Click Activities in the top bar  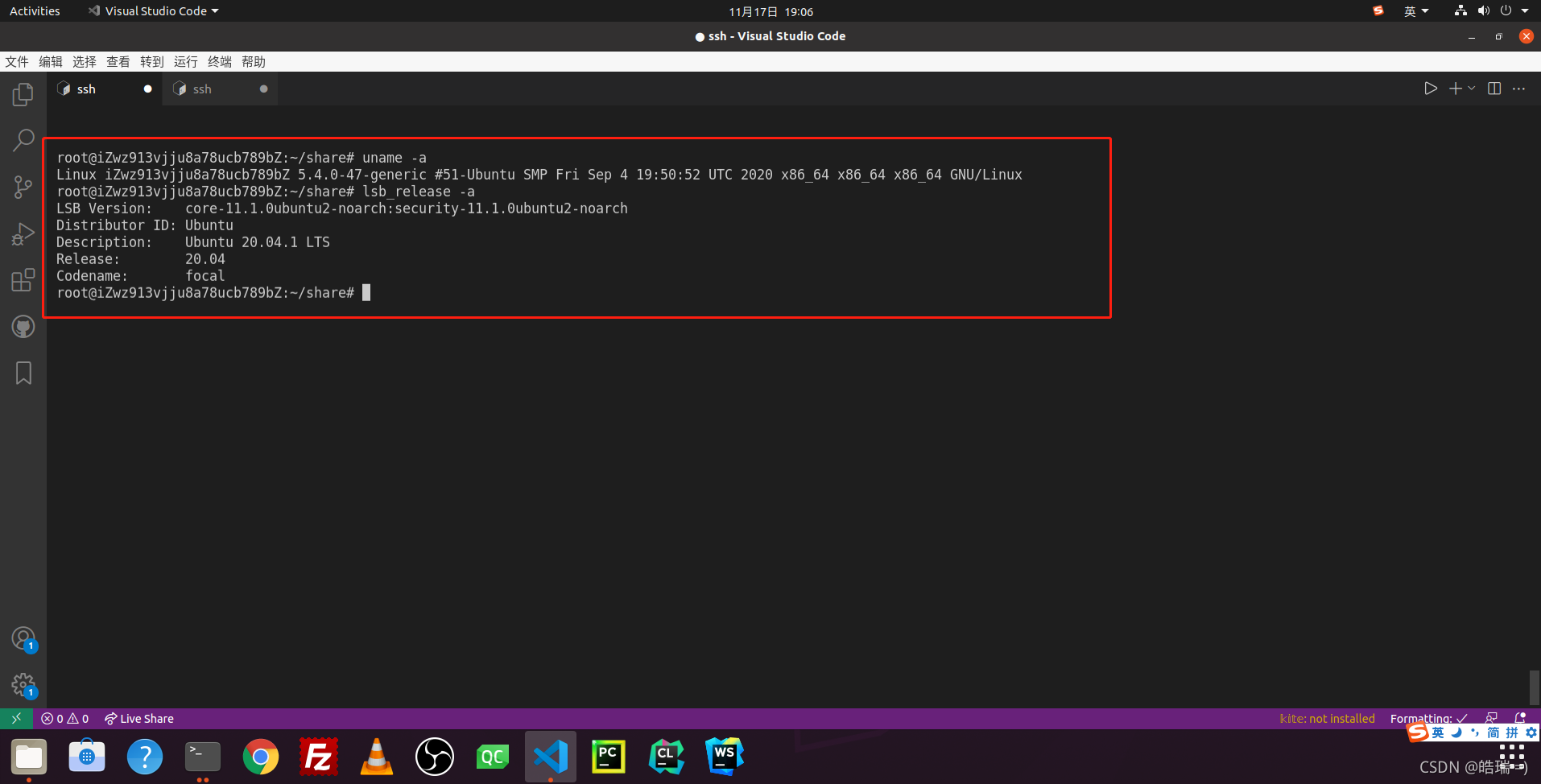tap(35, 11)
